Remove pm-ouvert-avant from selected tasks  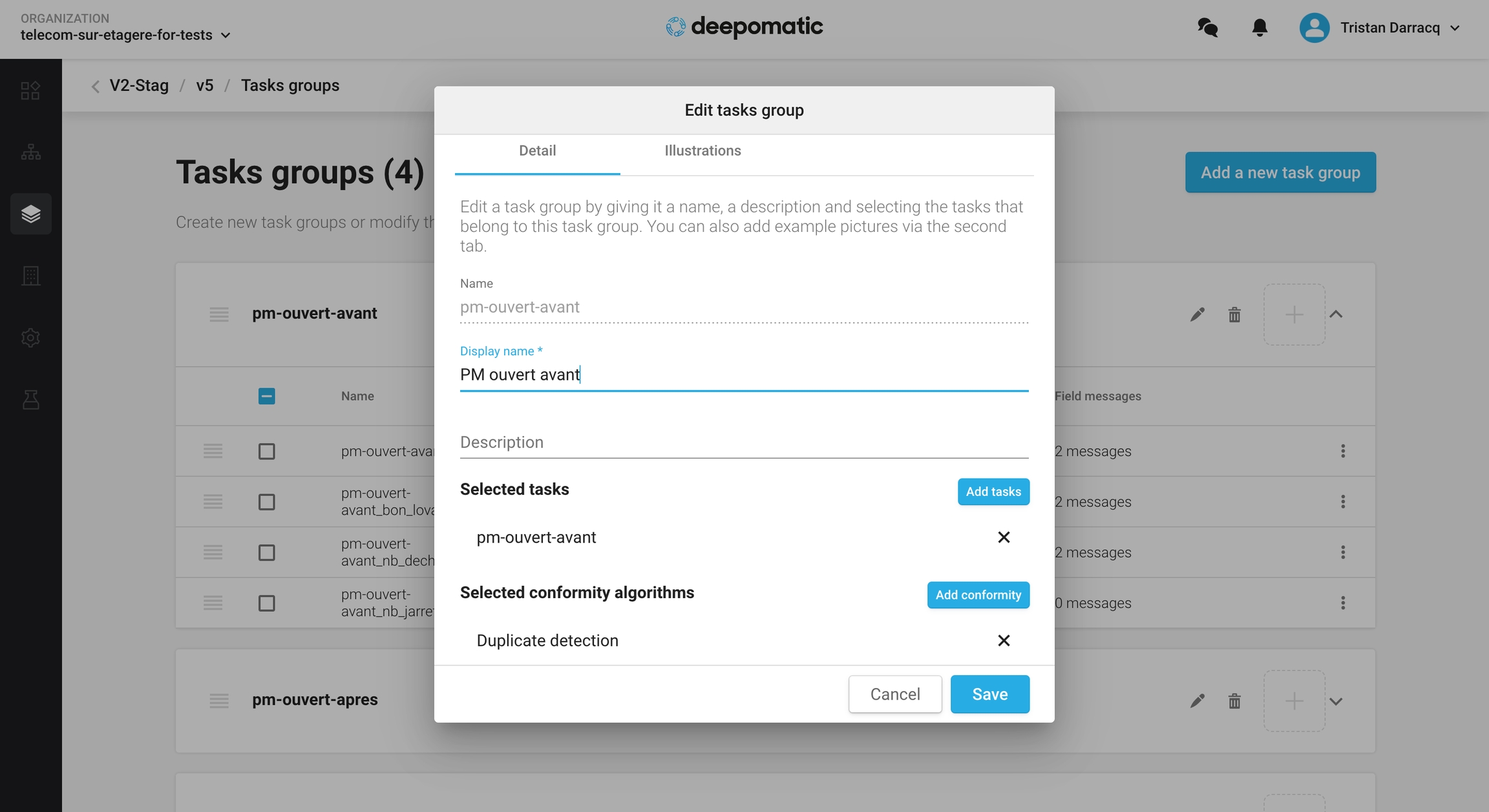[x=1004, y=537]
